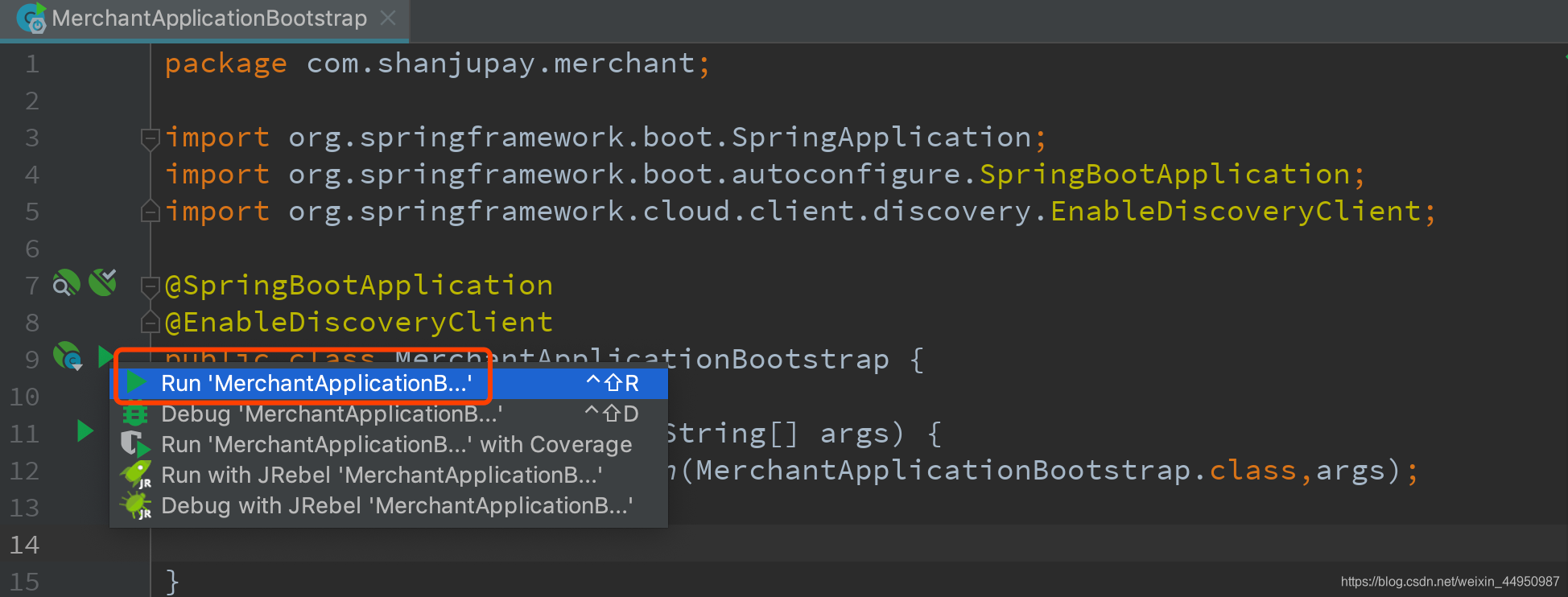The height and width of the screenshot is (597, 1568).
Task: Click the @EnableDiscoveryClient annotation on line 8
Action: 359,323
